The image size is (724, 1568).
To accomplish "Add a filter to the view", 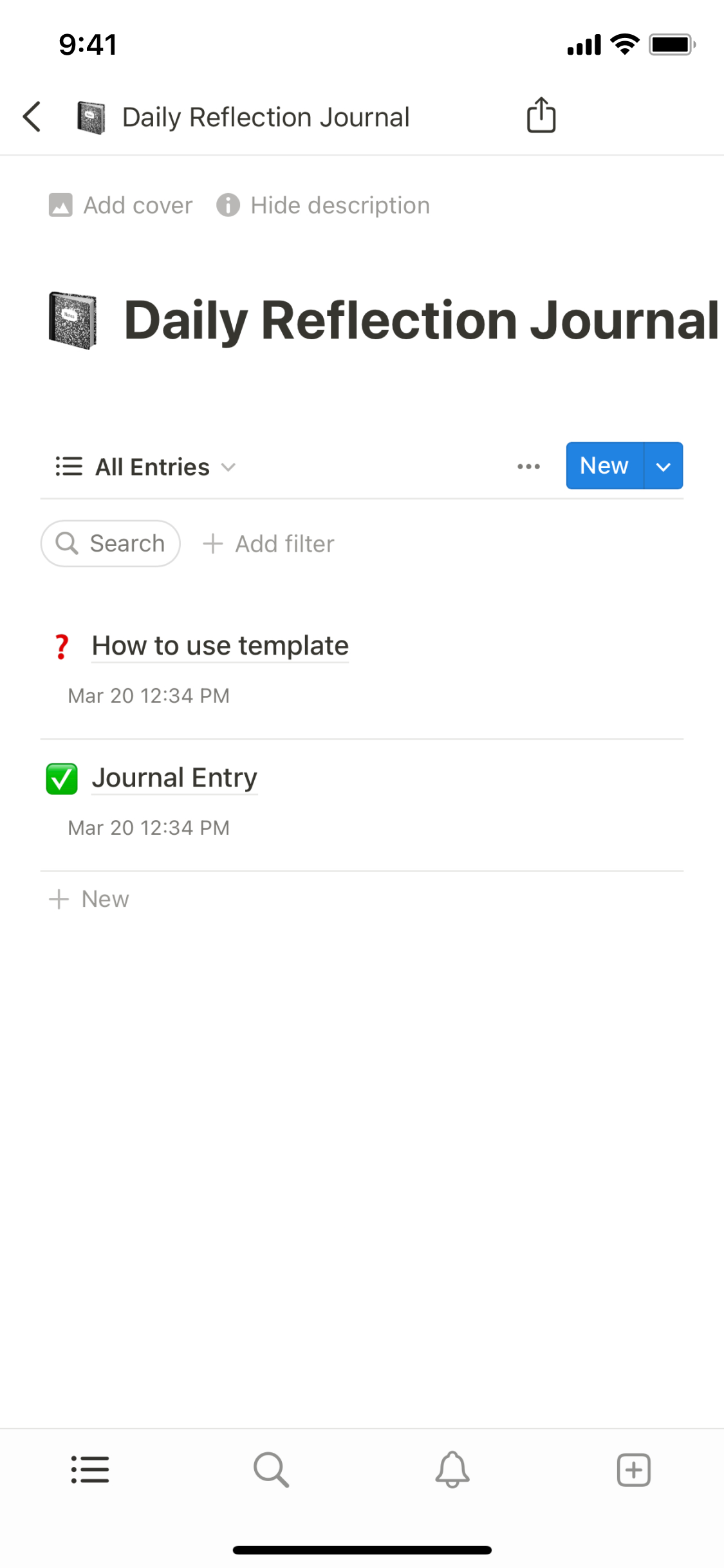I will pos(269,544).
